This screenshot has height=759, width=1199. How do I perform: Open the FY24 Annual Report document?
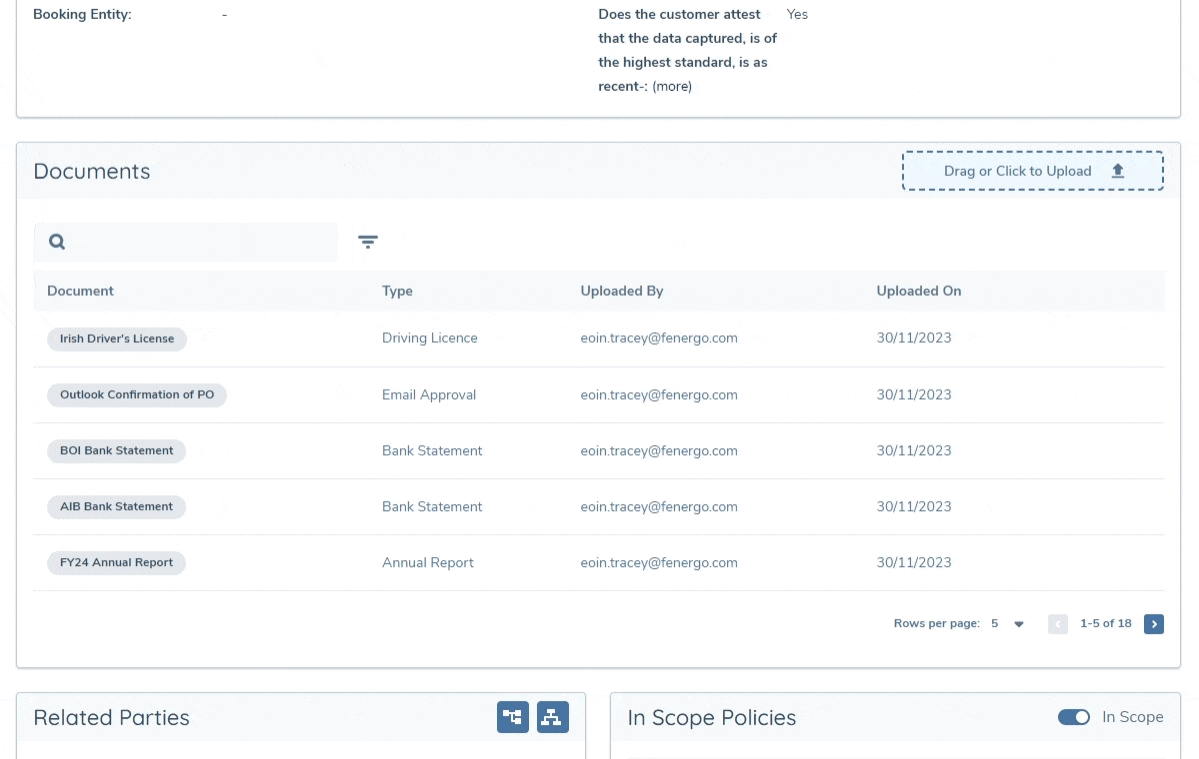(x=116, y=563)
